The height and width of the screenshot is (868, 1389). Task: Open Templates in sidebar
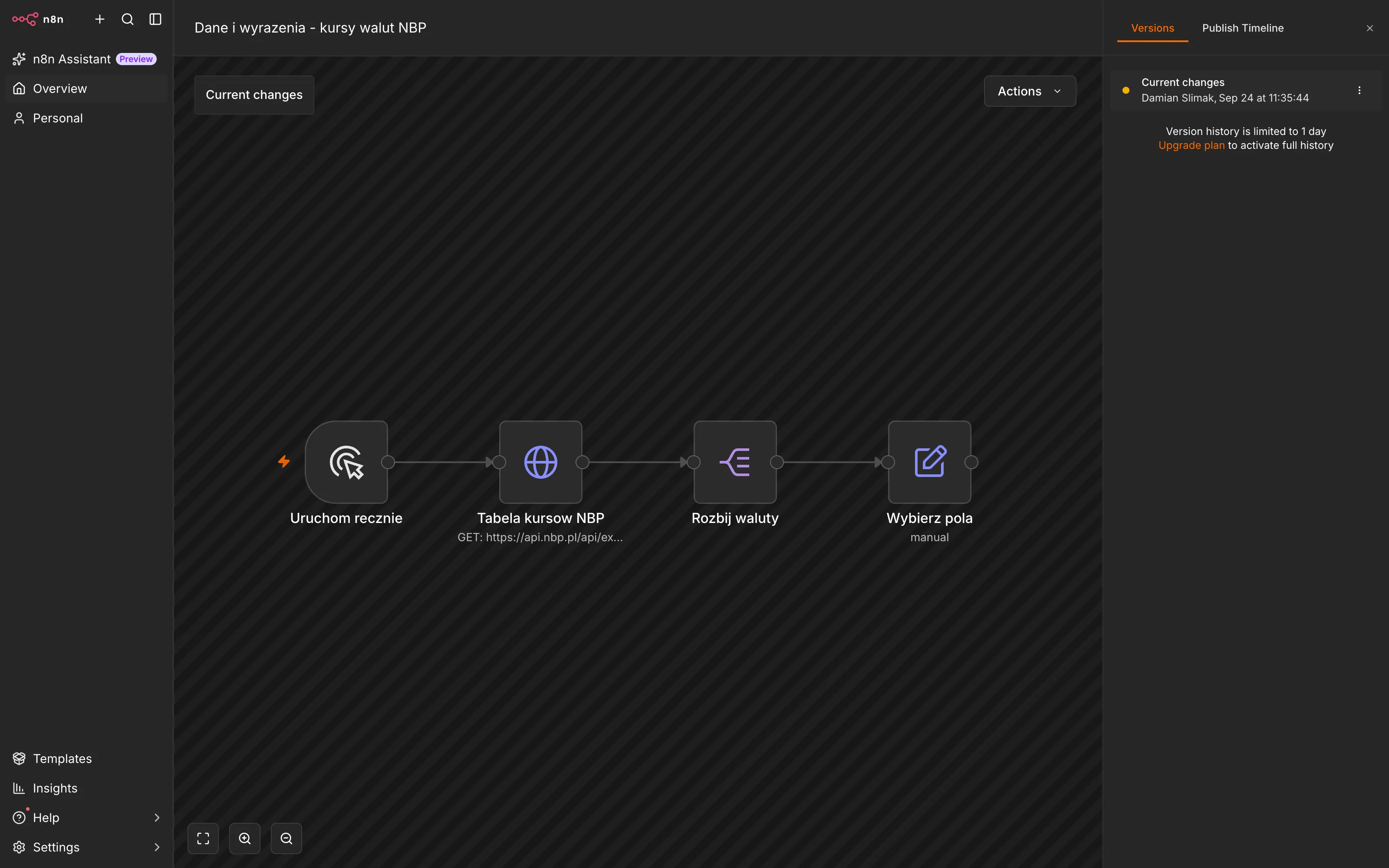(86, 758)
